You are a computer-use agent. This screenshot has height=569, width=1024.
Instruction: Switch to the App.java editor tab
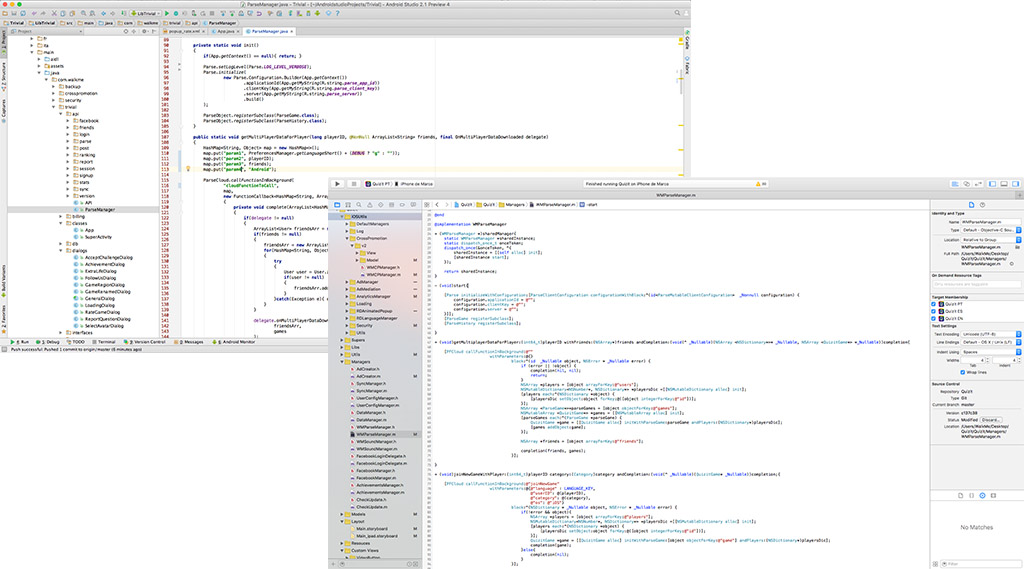coord(225,31)
